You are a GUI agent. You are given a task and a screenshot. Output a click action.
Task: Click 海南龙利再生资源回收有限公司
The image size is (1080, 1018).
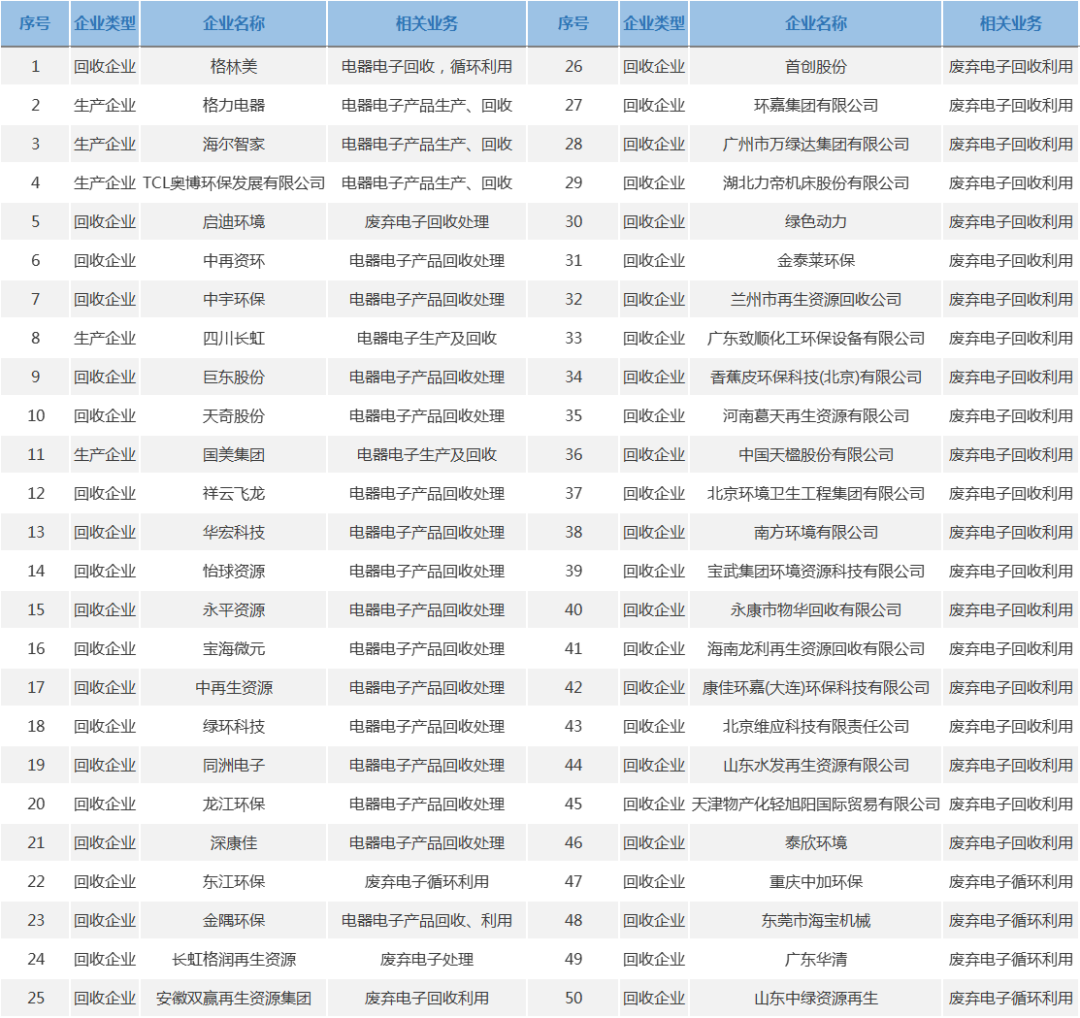pos(816,649)
